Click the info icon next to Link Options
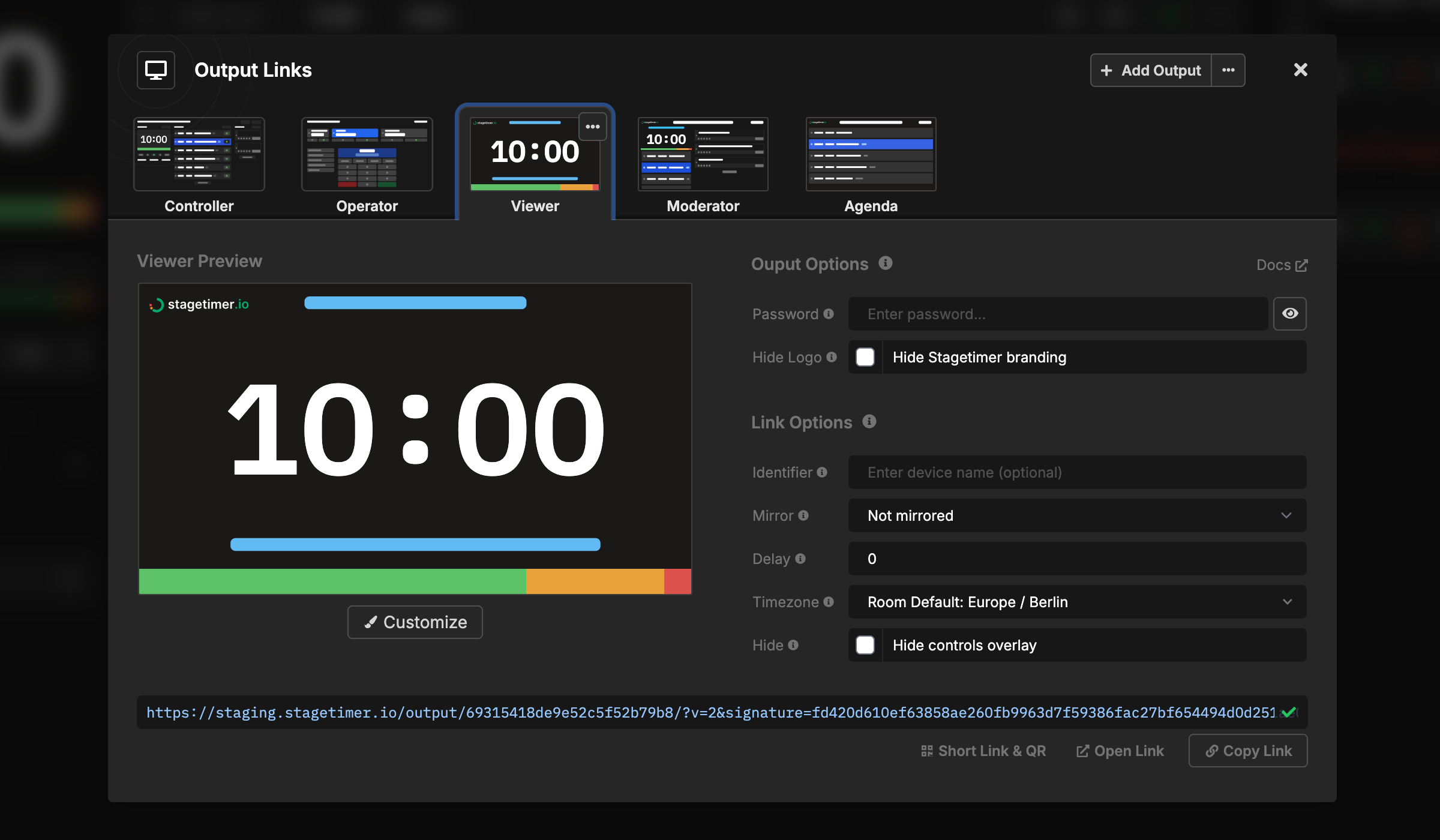The width and height of the screenshot is (1440, 840). coord(869,421)
